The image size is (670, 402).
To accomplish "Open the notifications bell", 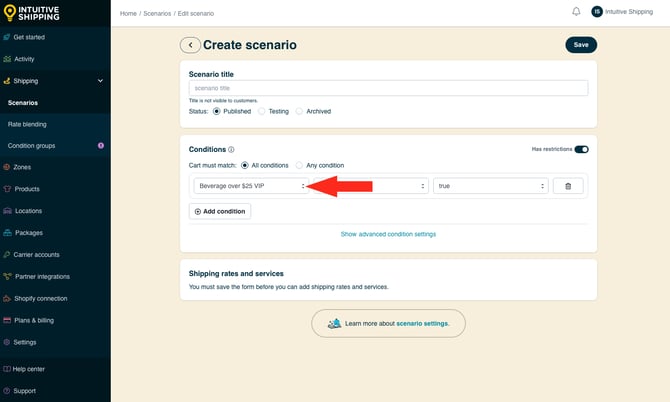I will click(x=576, y=12).
